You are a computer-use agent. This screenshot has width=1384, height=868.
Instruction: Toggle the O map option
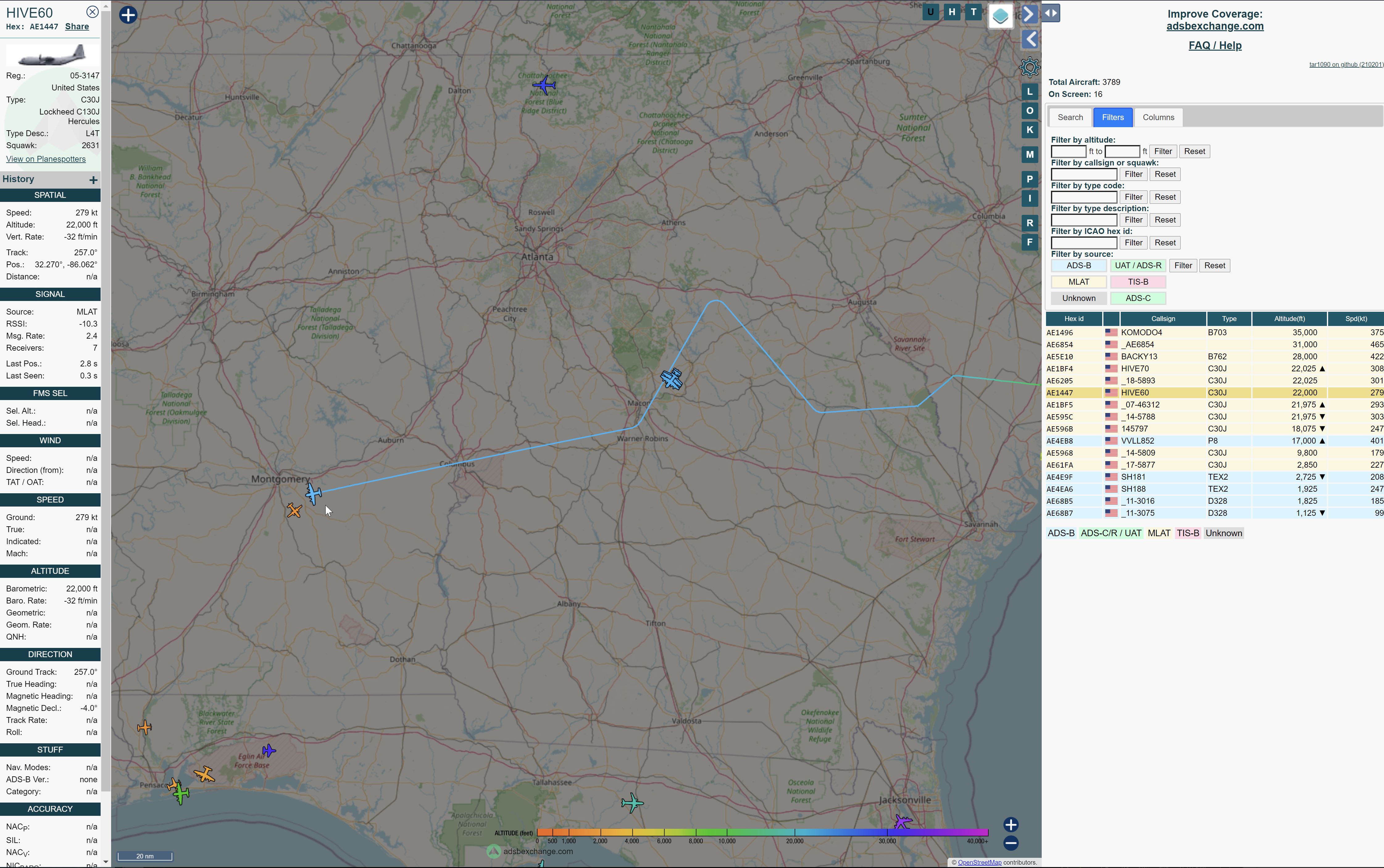[x=1030, y=111]
